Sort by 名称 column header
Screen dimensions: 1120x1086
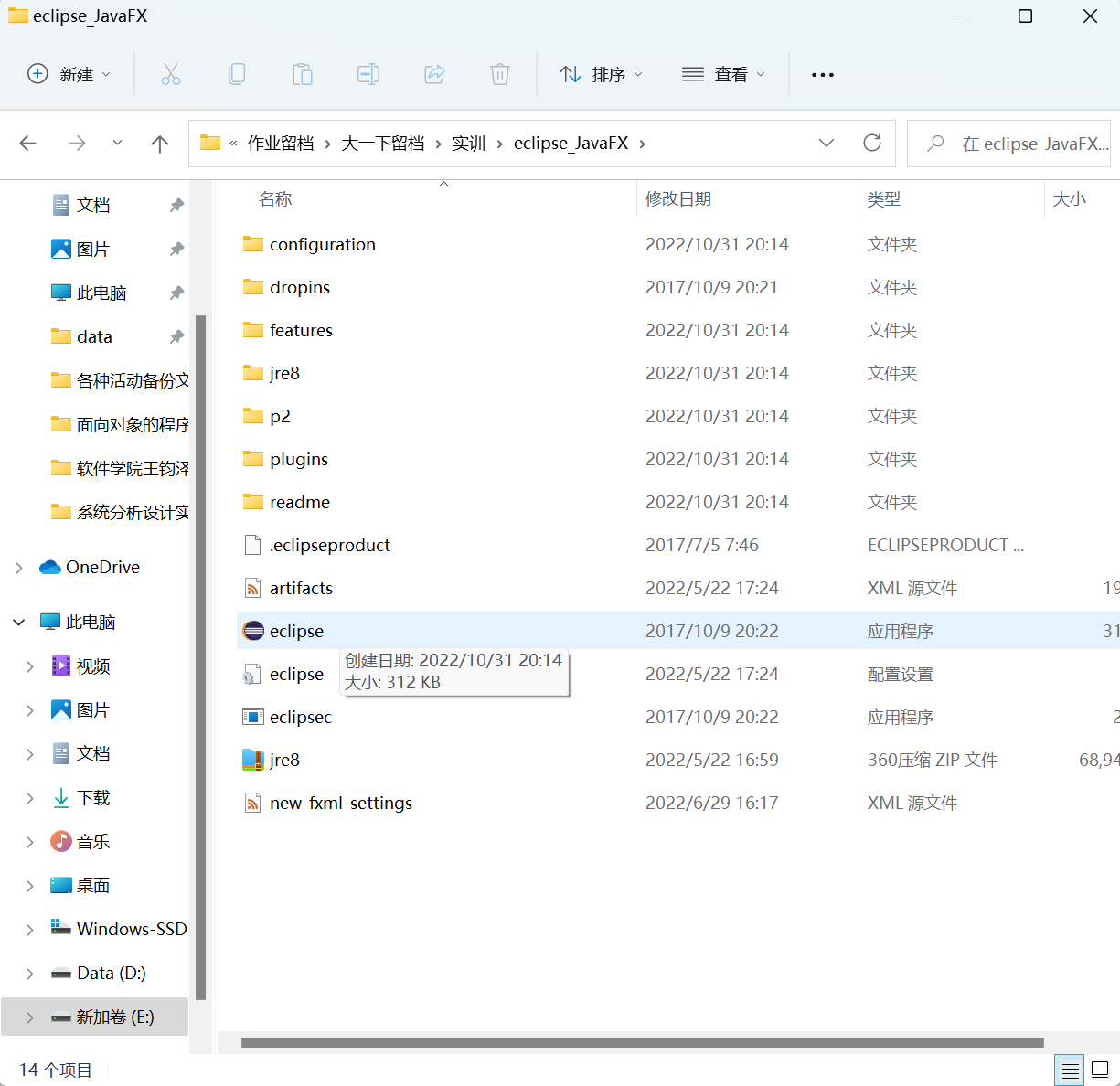275,199
